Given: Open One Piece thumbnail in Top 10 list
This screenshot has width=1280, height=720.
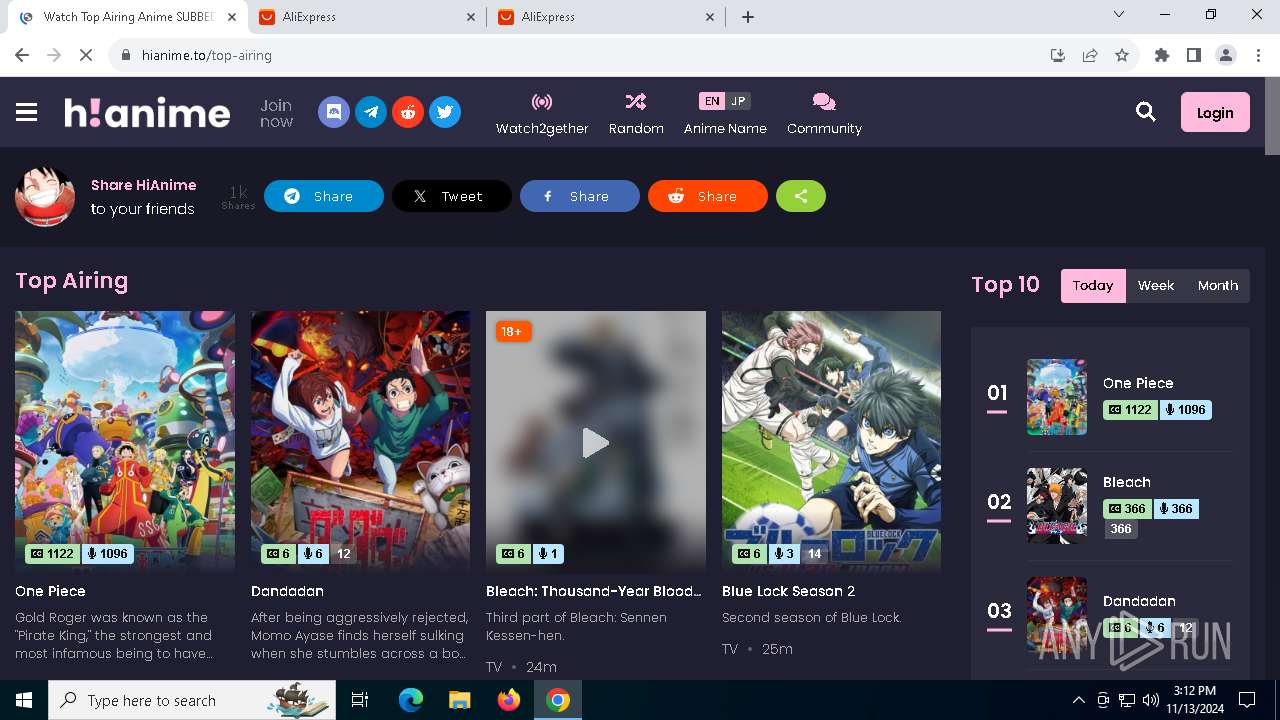Looking at the screenshot, I should 1057,397.
